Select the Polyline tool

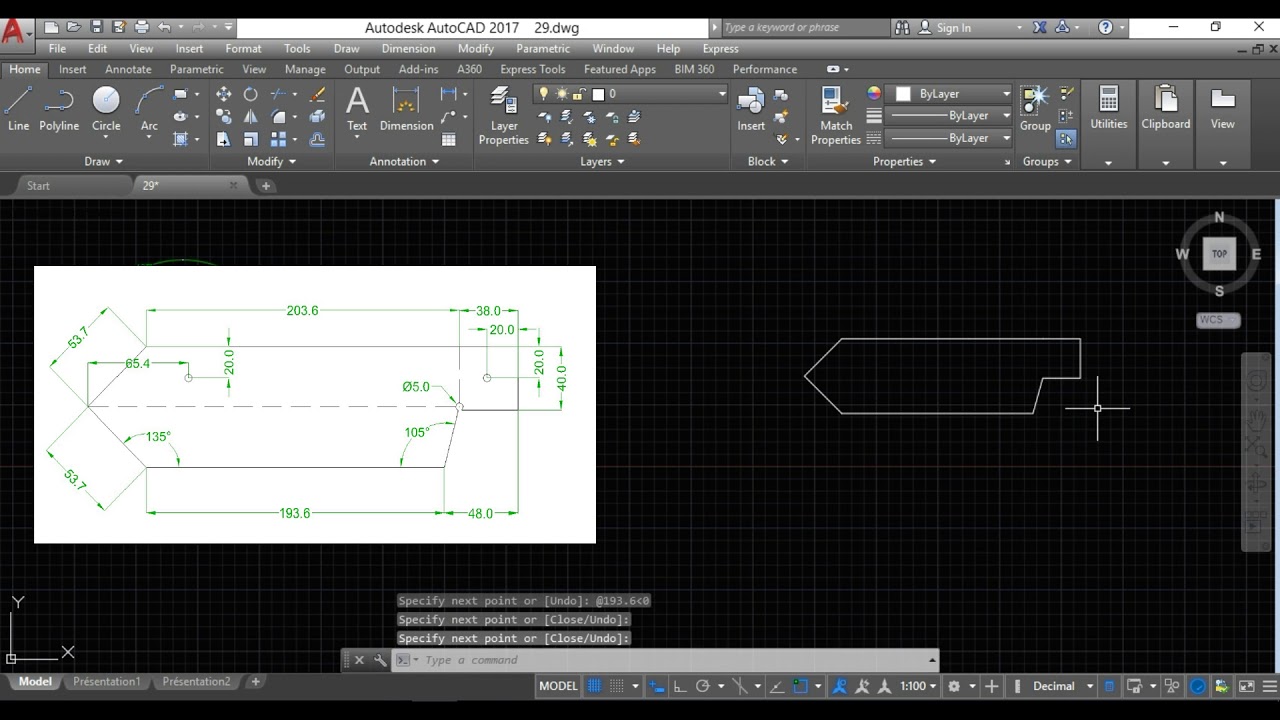pyautogui.click(x=59, y=108)
